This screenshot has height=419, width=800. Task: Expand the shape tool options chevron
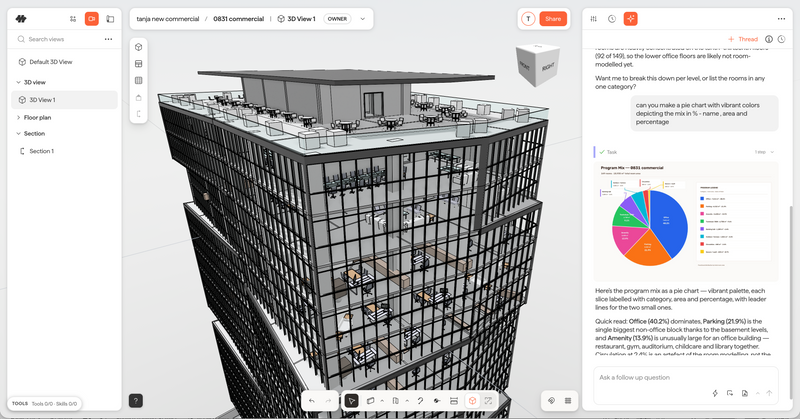click(x=382, y=401)
